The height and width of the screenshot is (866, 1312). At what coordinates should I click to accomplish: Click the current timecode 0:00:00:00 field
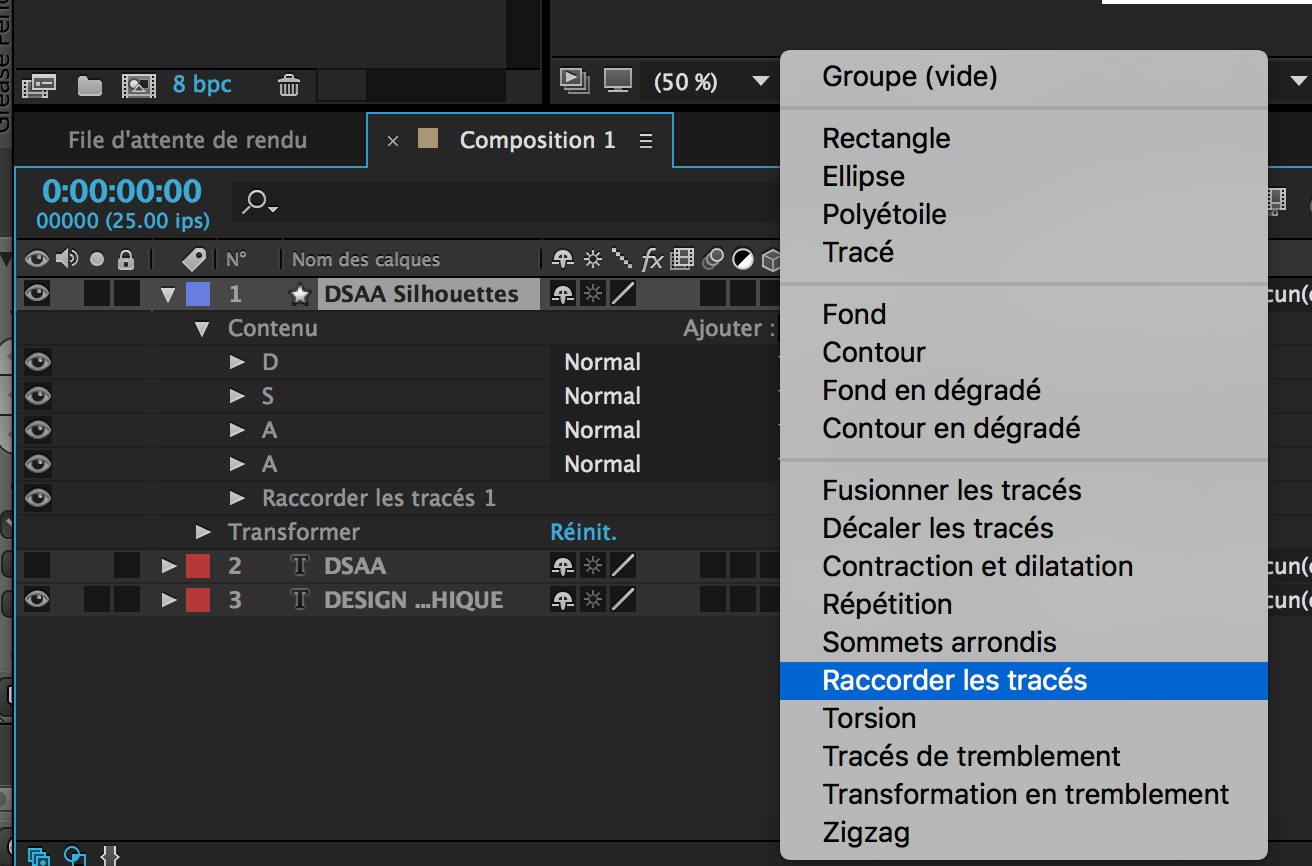122,191
